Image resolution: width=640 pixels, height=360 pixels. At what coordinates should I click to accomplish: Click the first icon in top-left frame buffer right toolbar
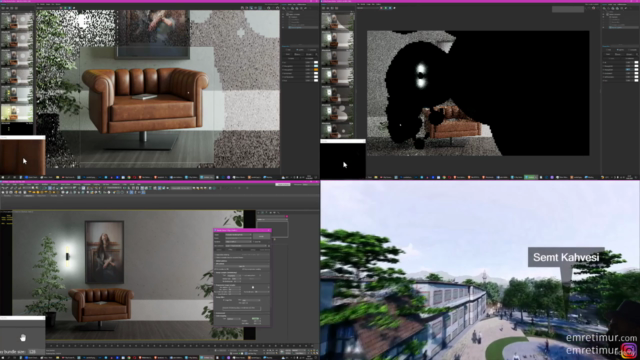point(242,8)
